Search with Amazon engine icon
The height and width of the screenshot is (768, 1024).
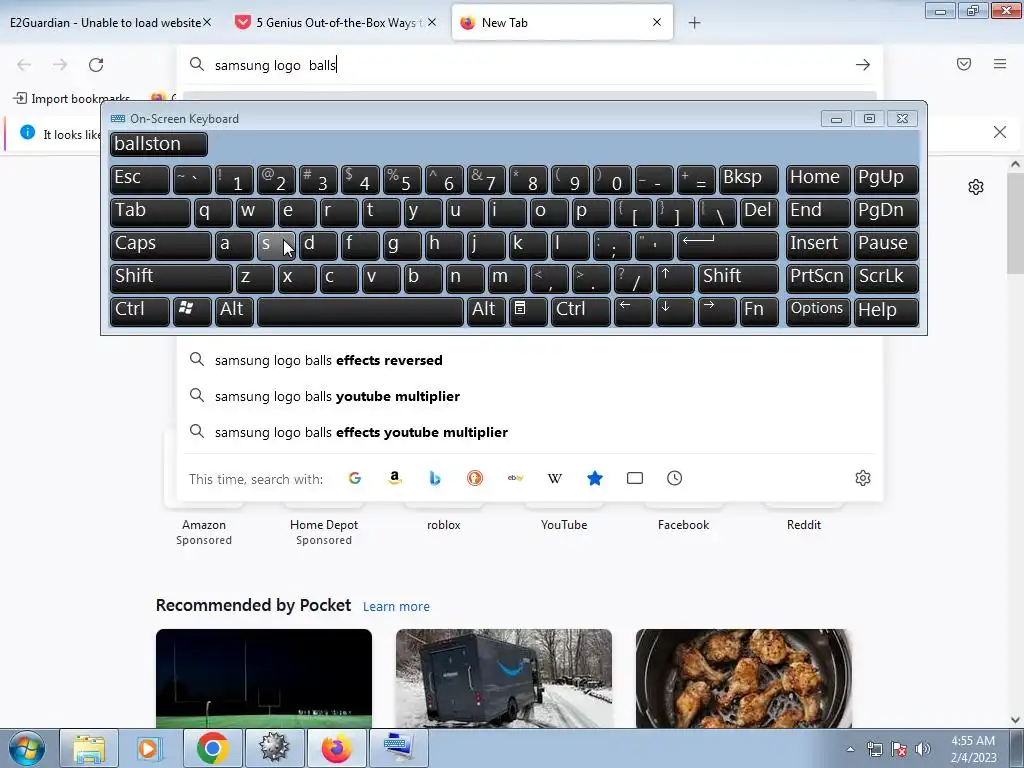(x=394, y=478)
